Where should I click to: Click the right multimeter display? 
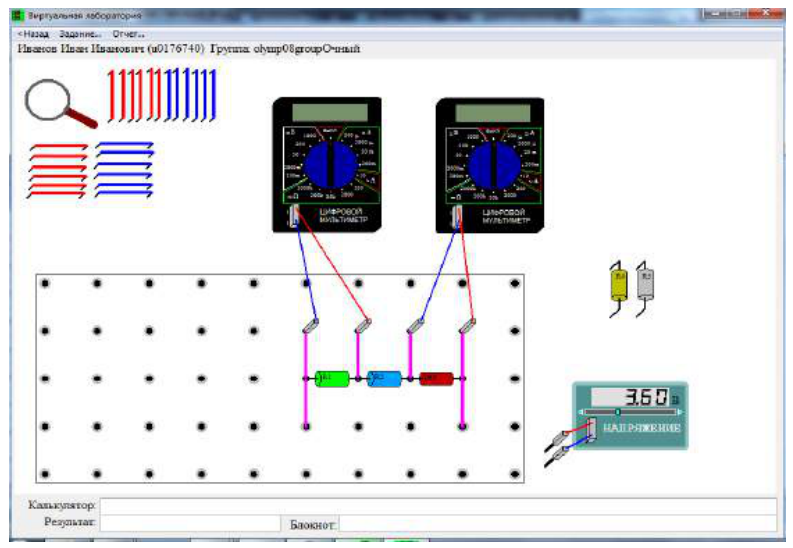pos(493,113)
